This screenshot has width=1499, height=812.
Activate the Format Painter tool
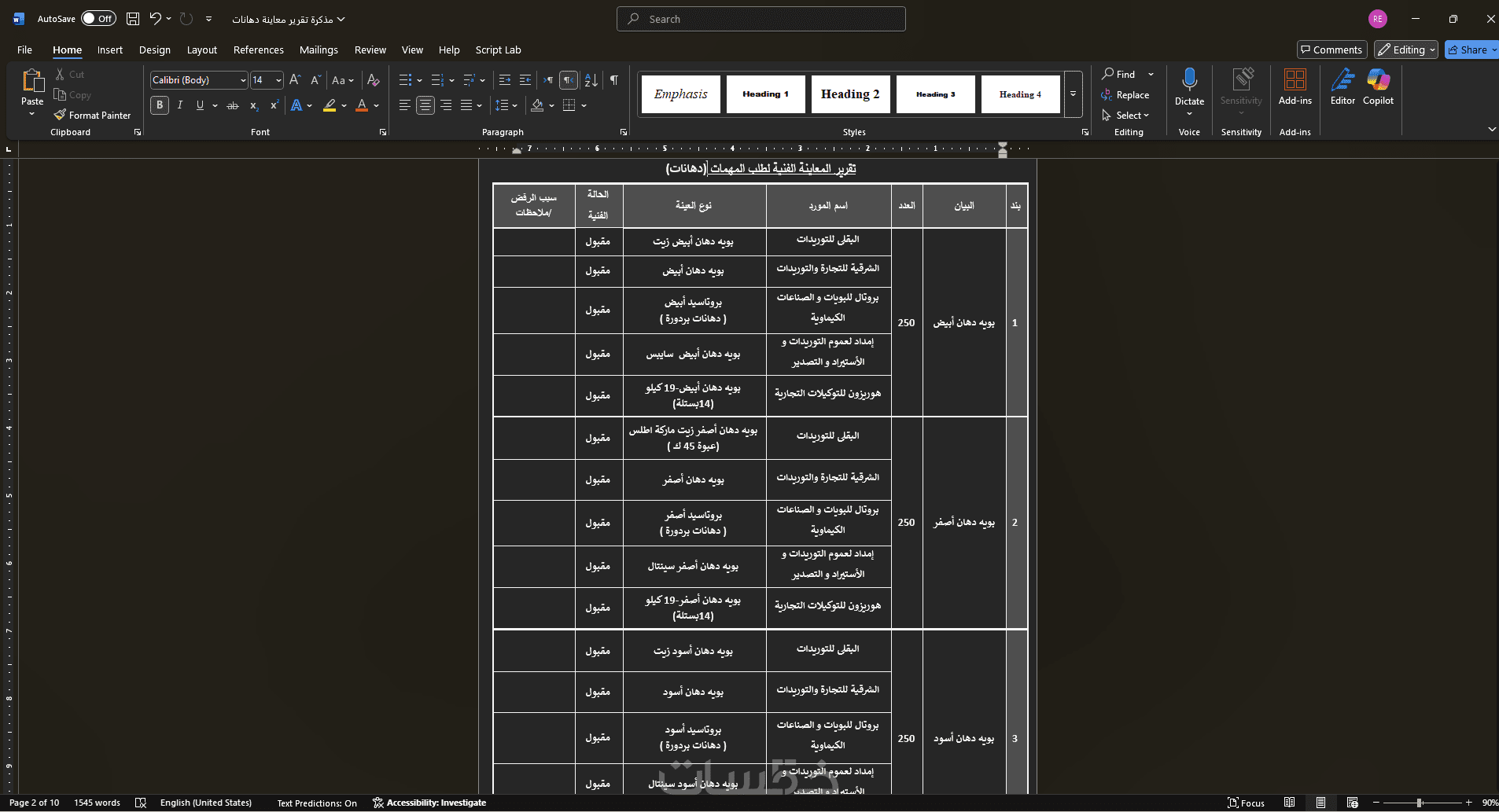[92, 116]
